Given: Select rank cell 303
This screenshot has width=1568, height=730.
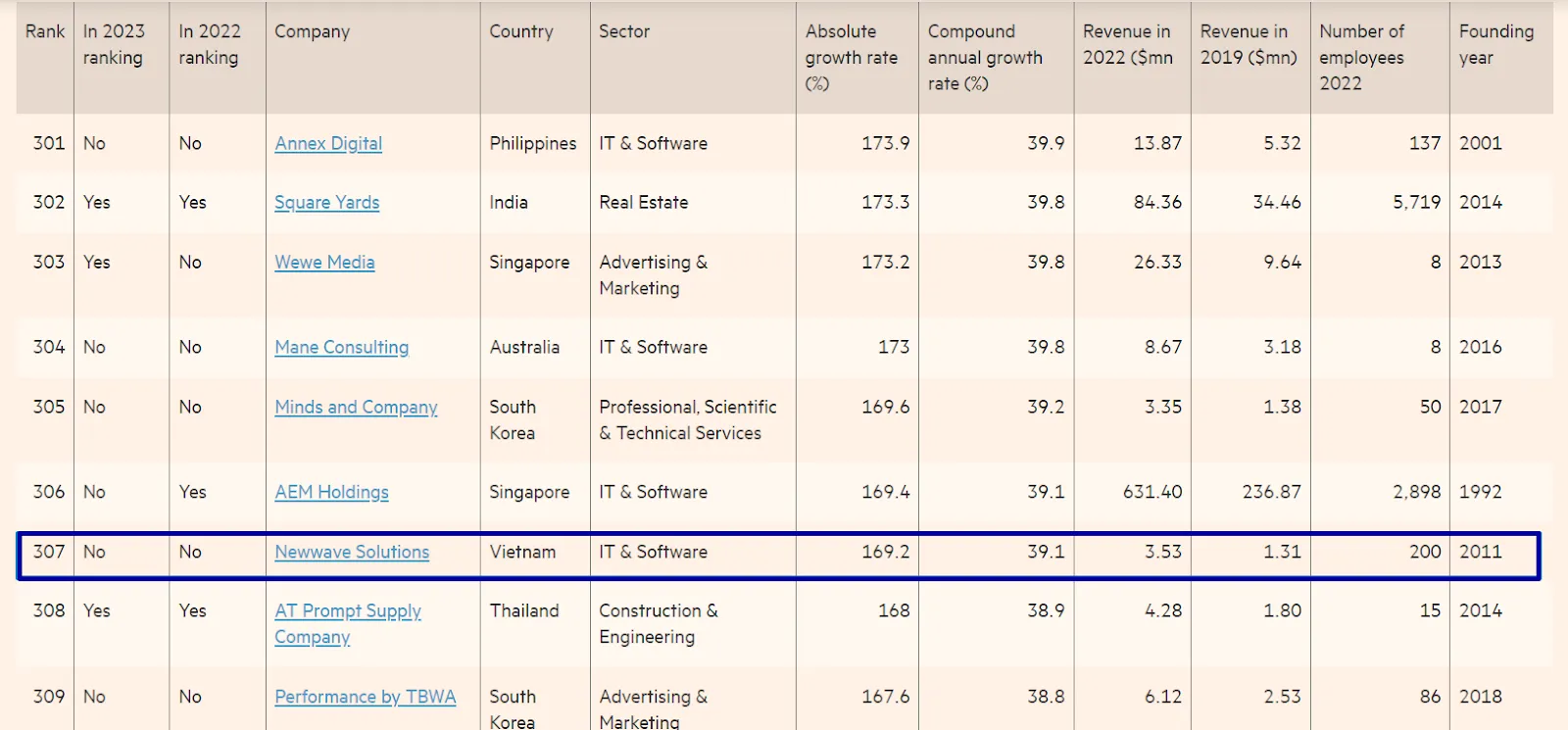Looking at the screenshot, I should tap(49, 262).
